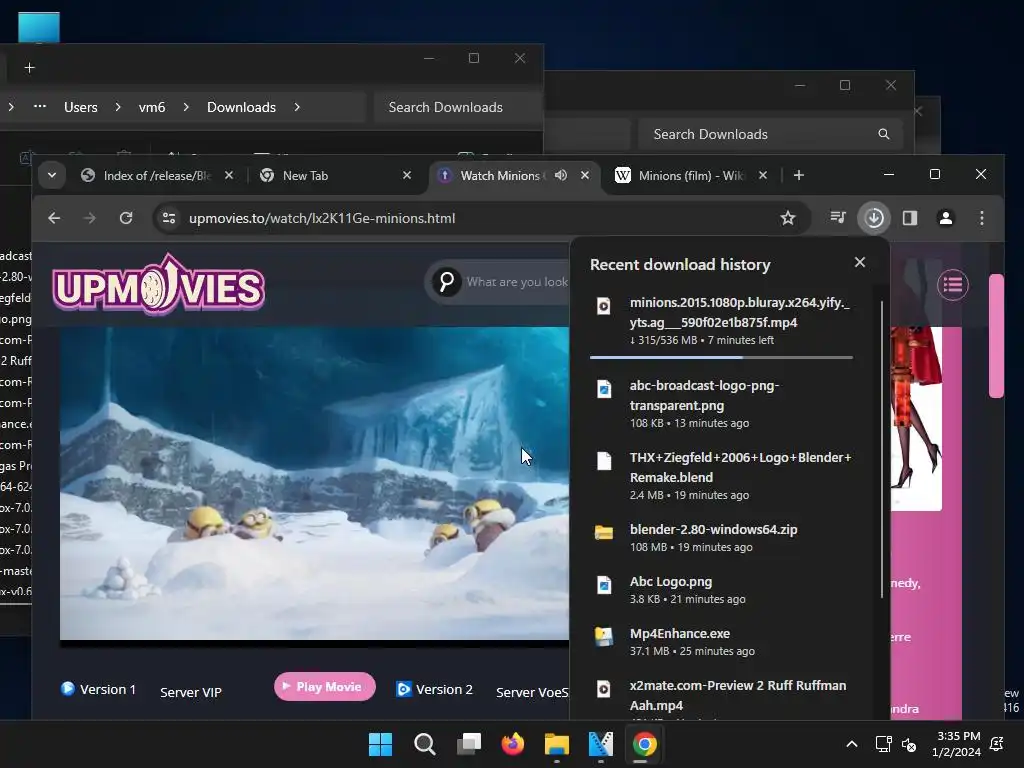Close the Minions (film) Wikipedia tab

tap(763, 175)
